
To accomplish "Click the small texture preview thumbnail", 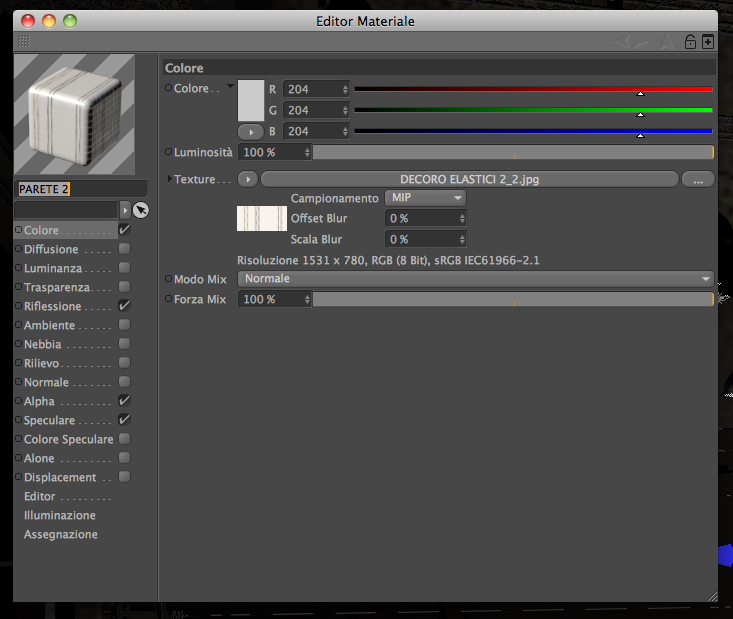I will 262,218.
